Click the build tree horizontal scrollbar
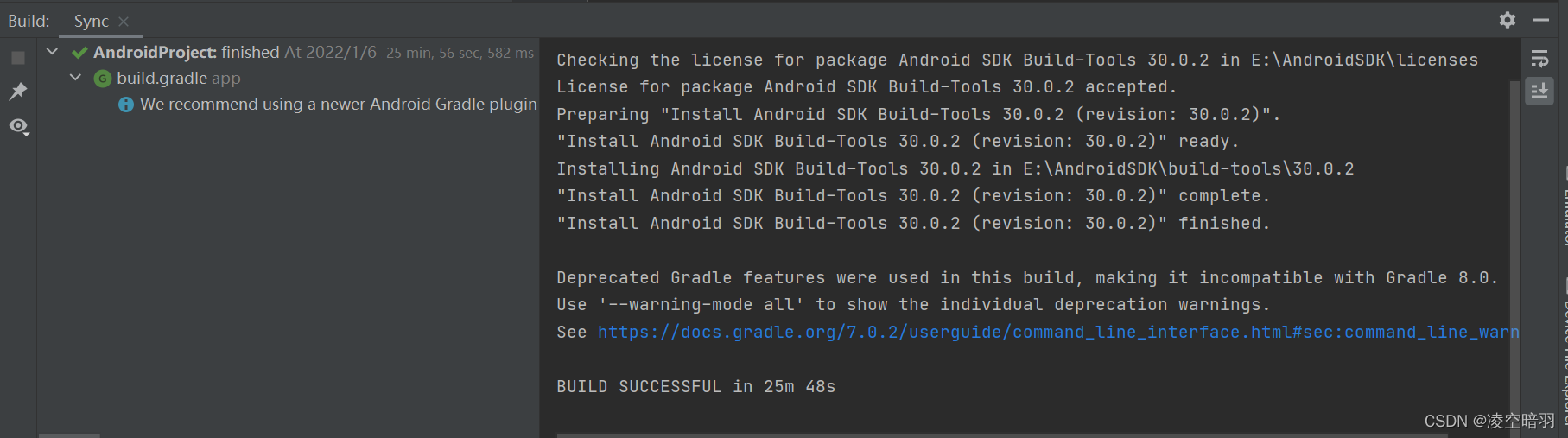The image size is (1568, 438). 69,435
